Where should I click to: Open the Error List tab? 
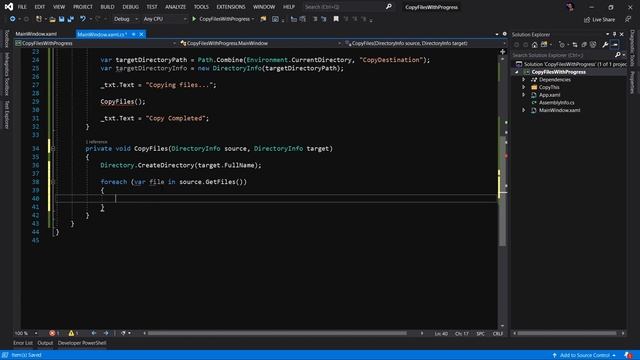tap(23, 343)
